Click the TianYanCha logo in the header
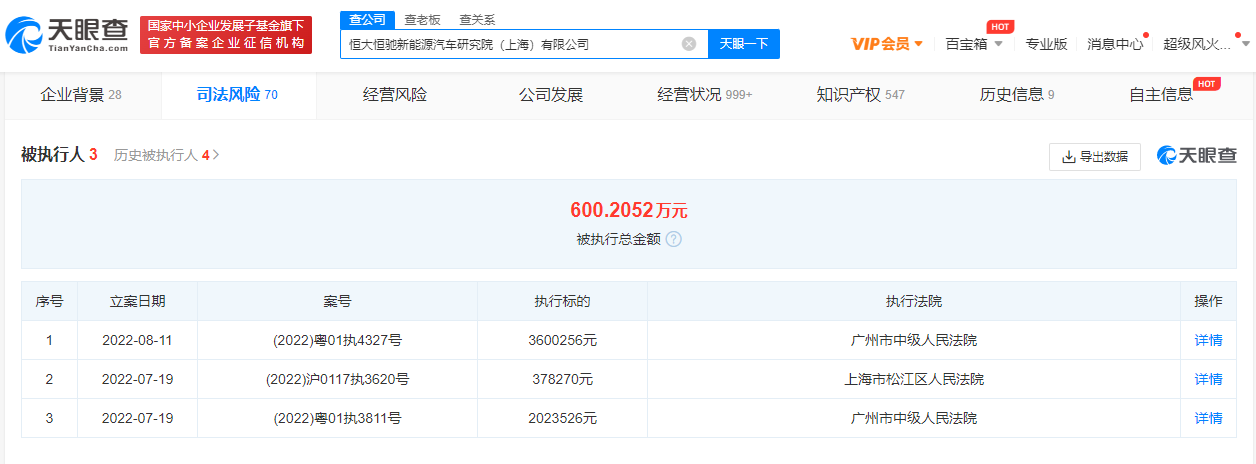1256x464 pixels. coord(67,35)
